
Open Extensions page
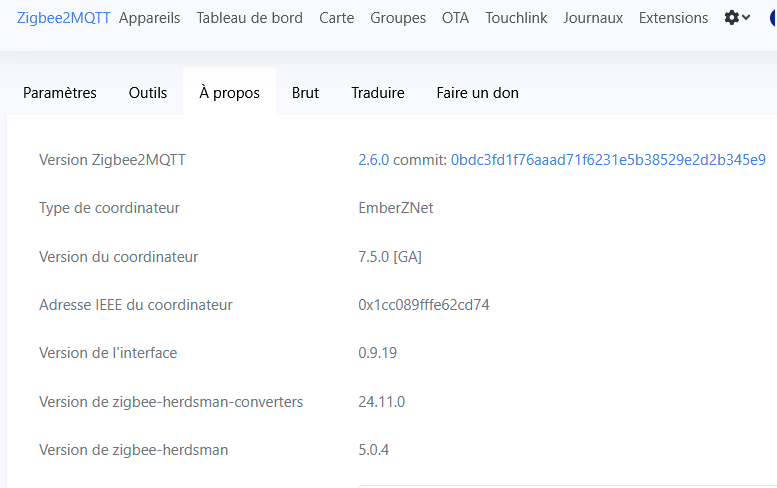pos(673,18)
